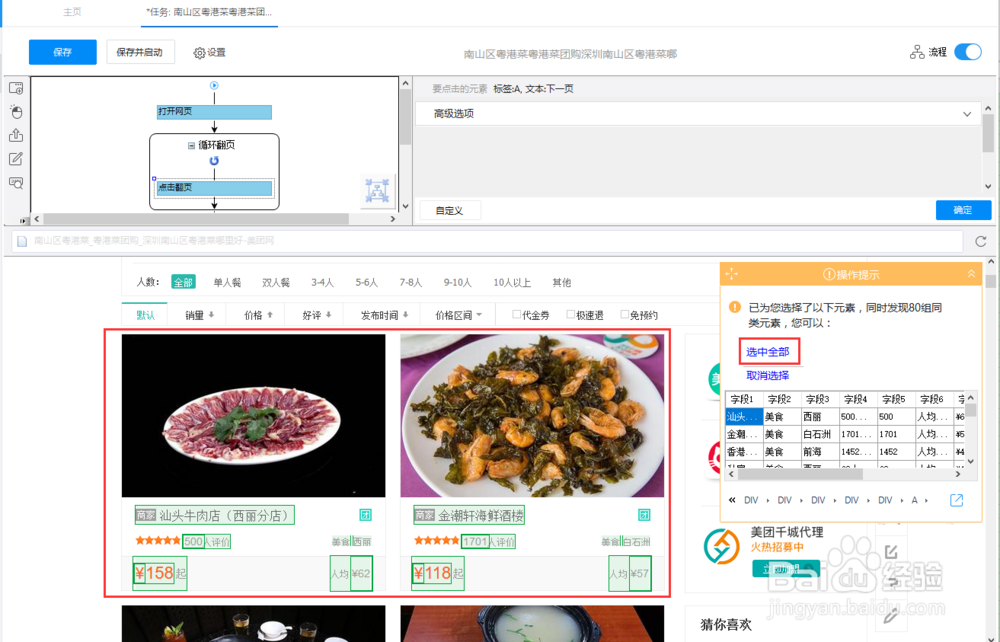1000x642 pixels.
Task: Sort by 价格
Action: (x=258, y=315)
